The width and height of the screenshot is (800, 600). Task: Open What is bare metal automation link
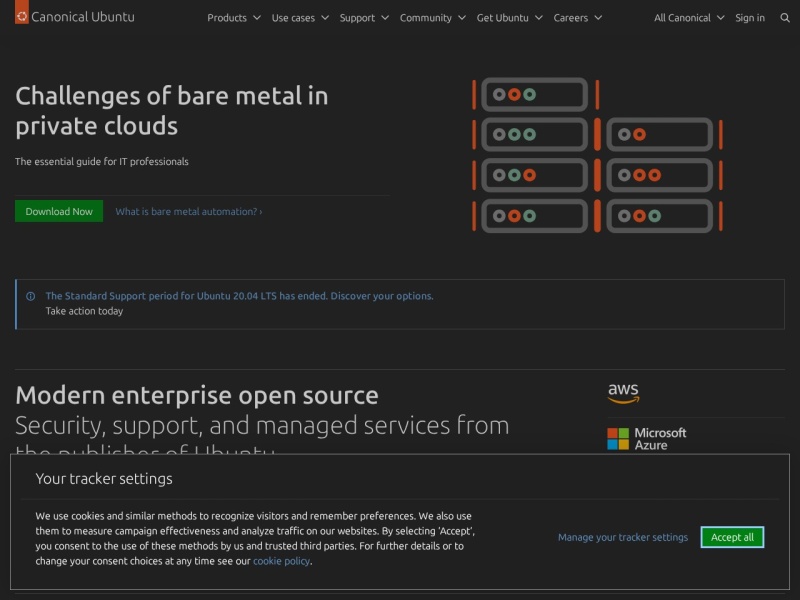(189, 212)
